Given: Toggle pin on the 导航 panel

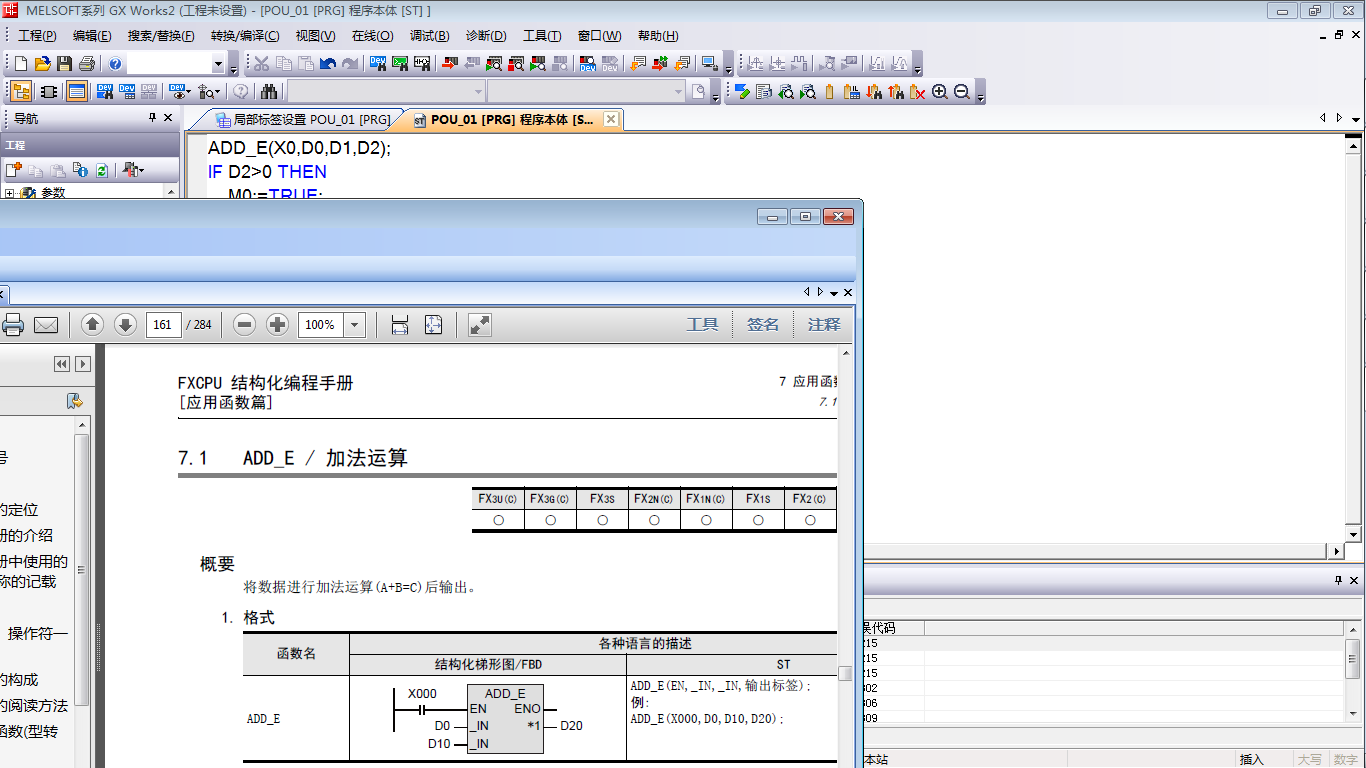Looking at the screenshot, I should [152, 118].
